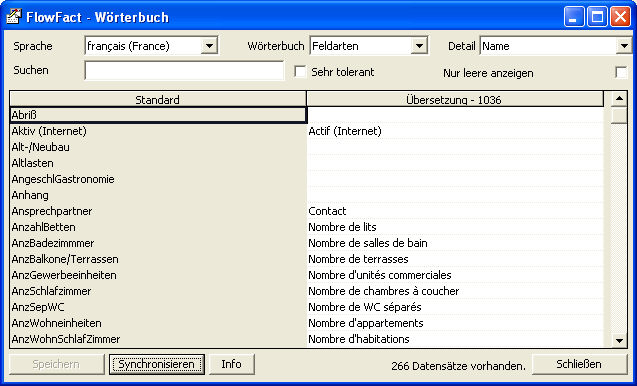
Task: Select the Anhang row
Action: click(158, 195)
